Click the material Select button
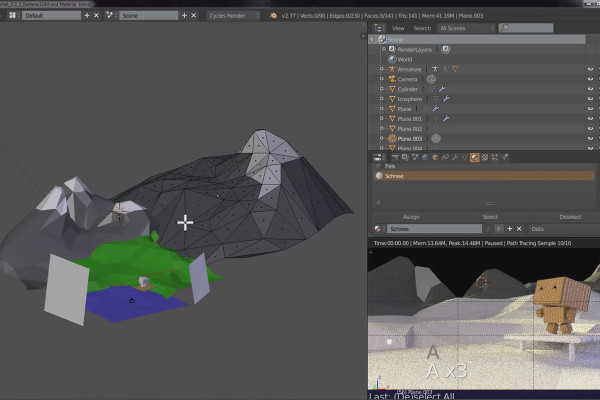The image size is (600, 400). click(490, 217)
